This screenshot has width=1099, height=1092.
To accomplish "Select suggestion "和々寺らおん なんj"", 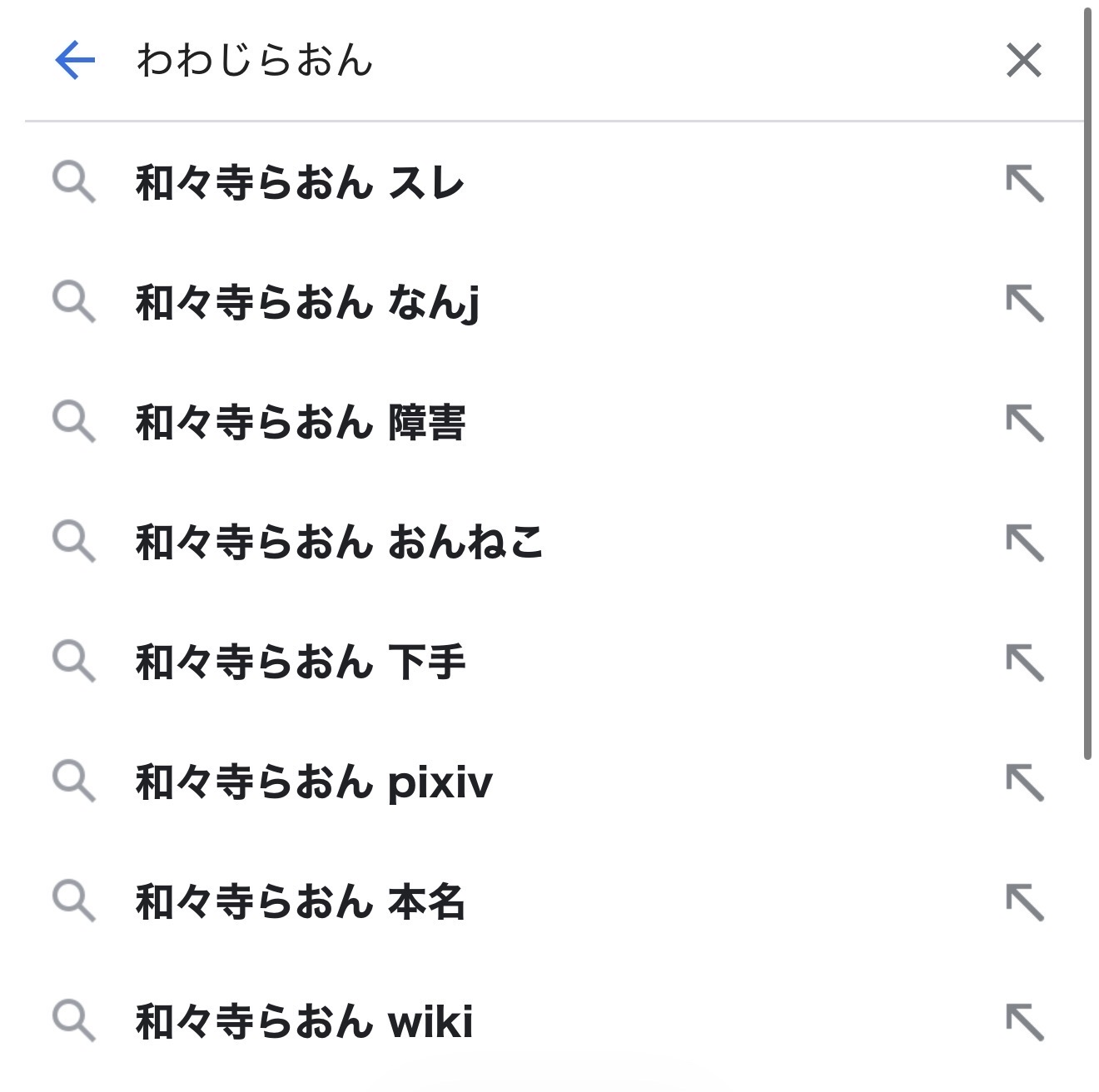I will tap(307, 303).
